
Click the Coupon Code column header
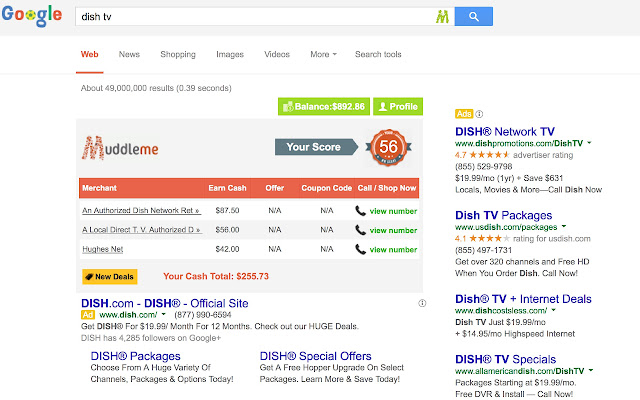[x=327, y=188]
